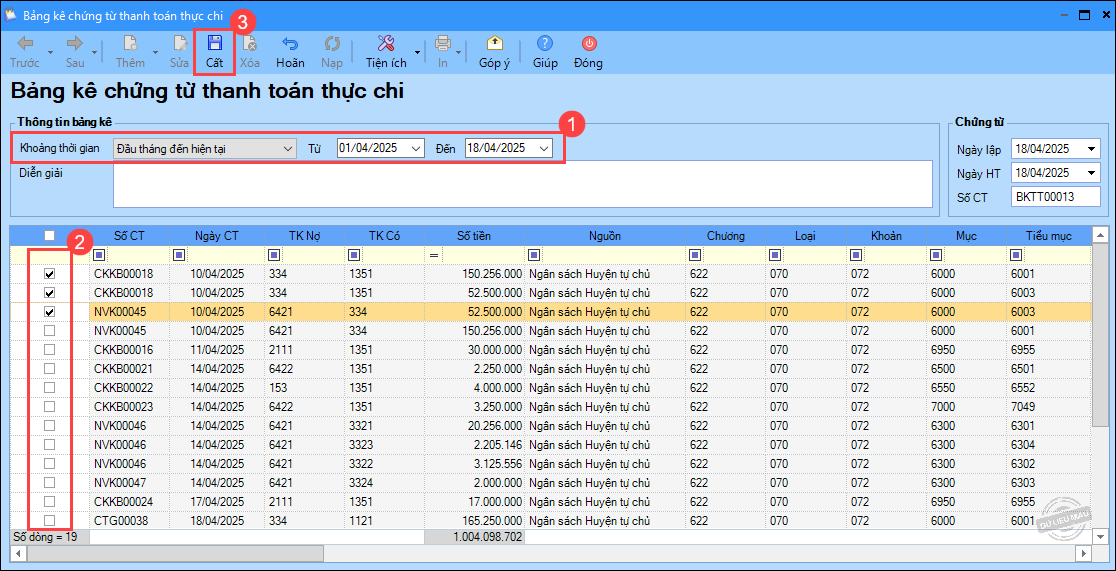Click the Sửa edit icon
The width and height of the screenshot is (1116, 571).
(179, 44)
